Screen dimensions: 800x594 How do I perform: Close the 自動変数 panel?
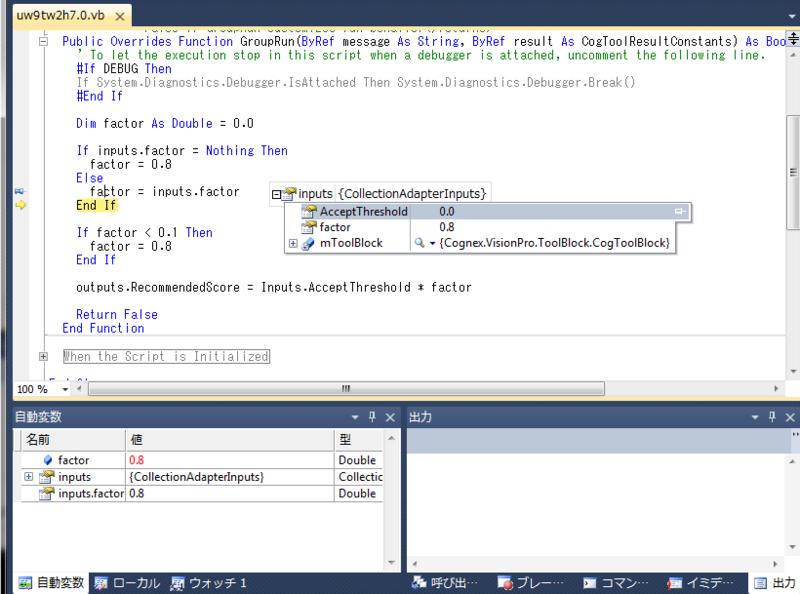390,417
